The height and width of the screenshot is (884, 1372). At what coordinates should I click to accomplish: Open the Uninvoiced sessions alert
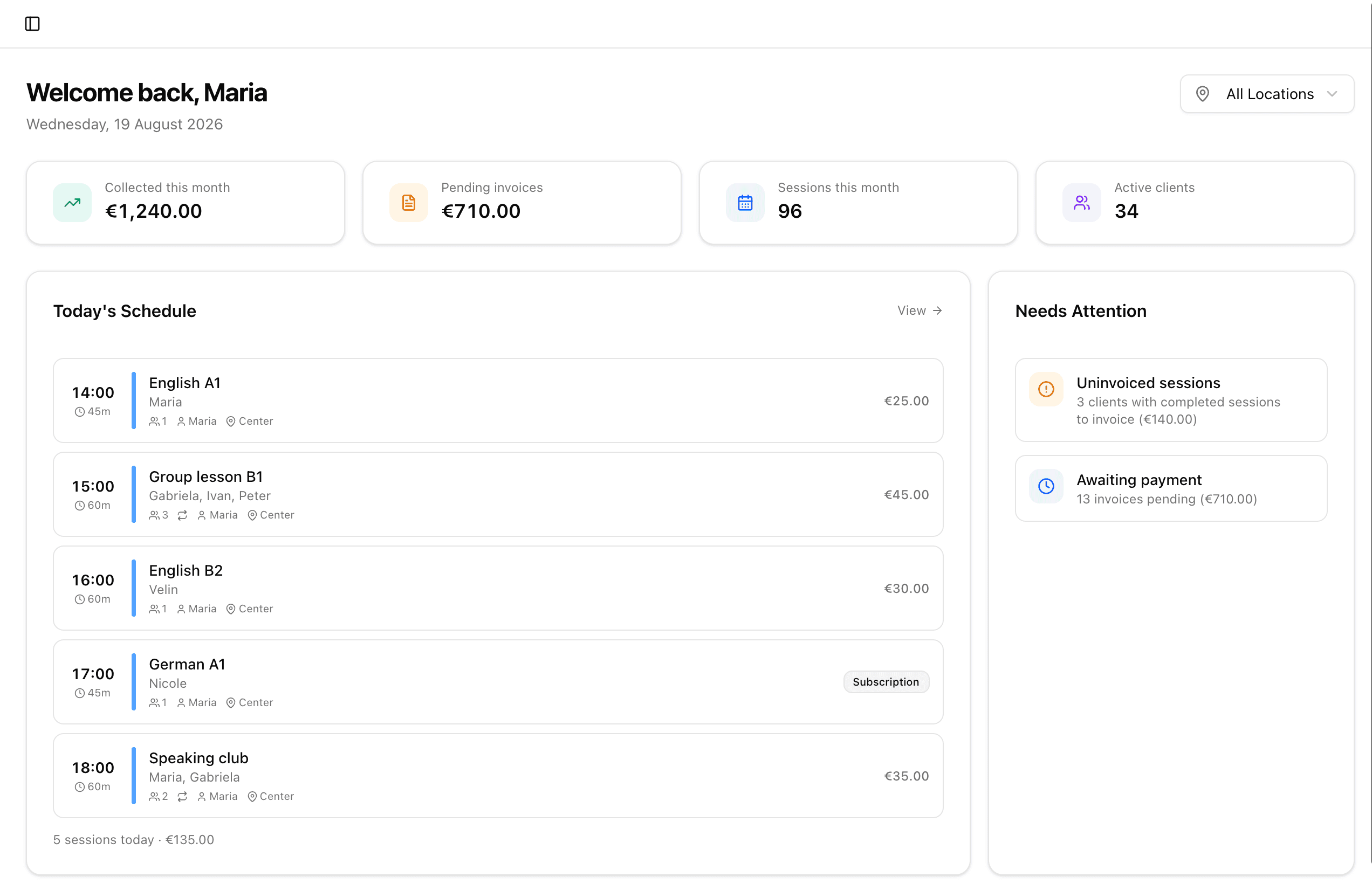1171,400
